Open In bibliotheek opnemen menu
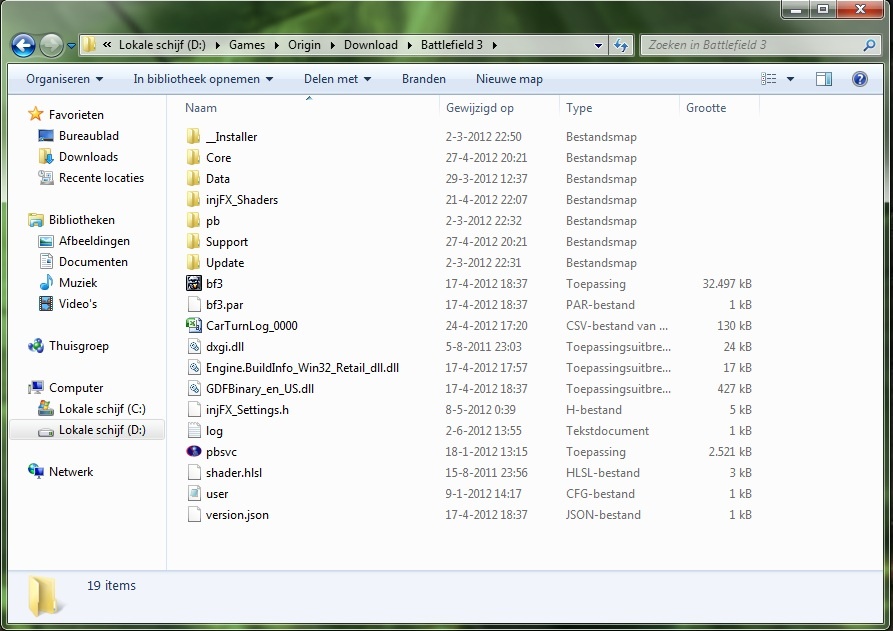The width and height of the screenshot is (893, 631). [203, 79]
